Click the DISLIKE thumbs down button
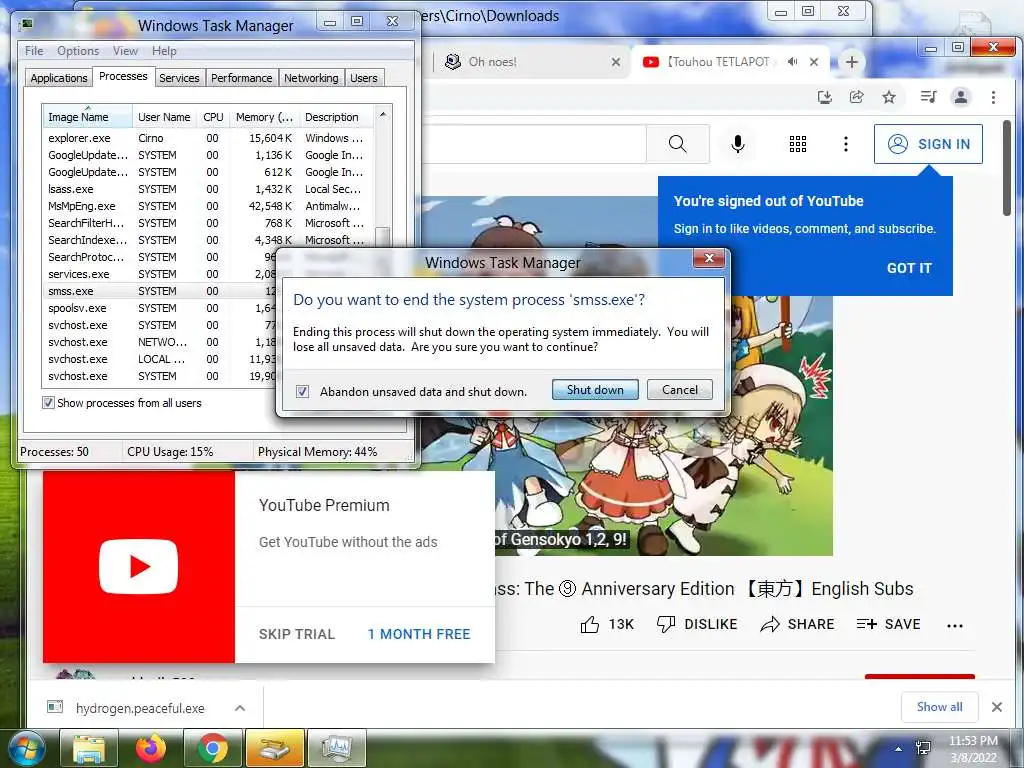This screenshot has height=768, width=1024. point(696,624)
